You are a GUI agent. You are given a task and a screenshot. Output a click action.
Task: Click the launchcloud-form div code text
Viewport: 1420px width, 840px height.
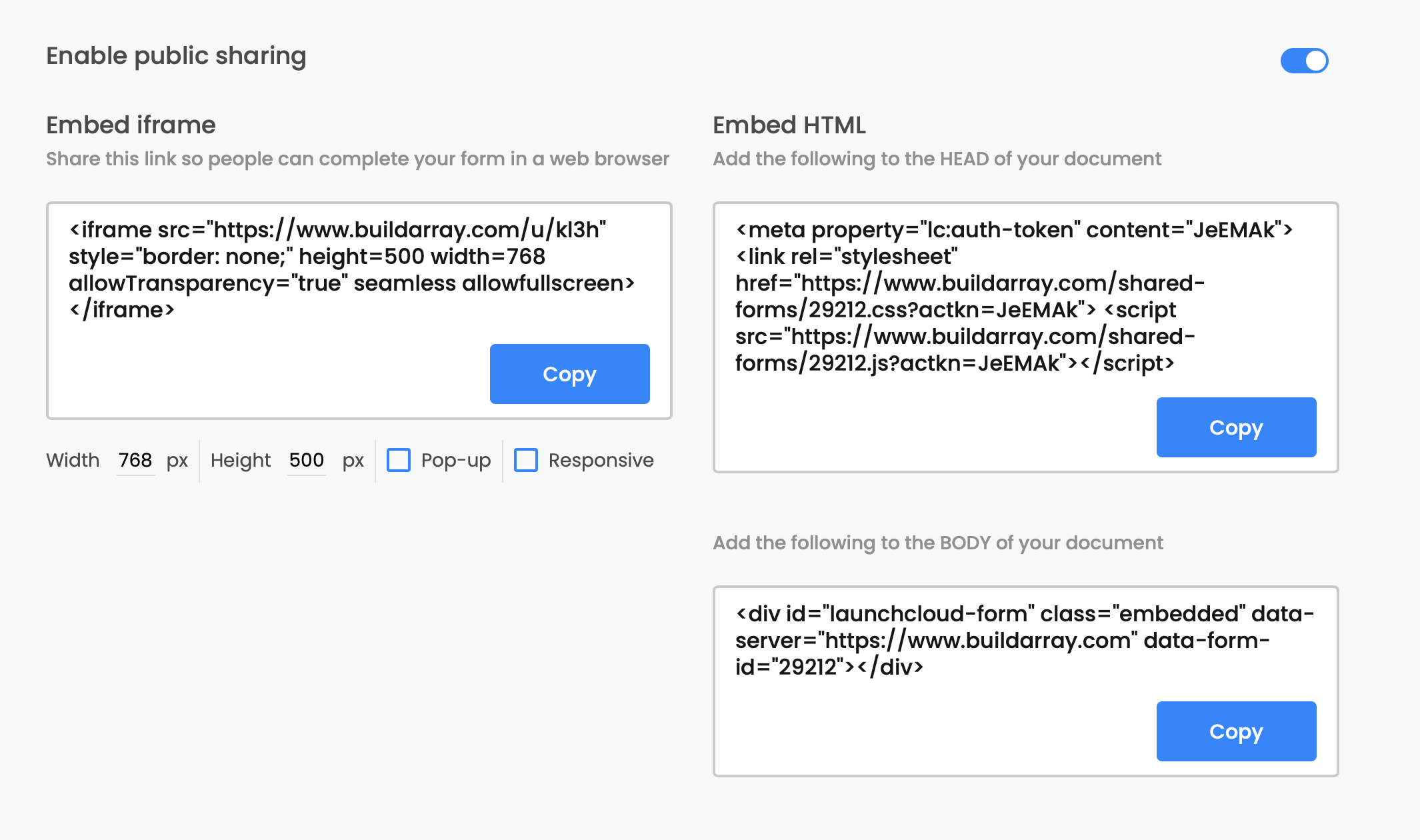1025,640
